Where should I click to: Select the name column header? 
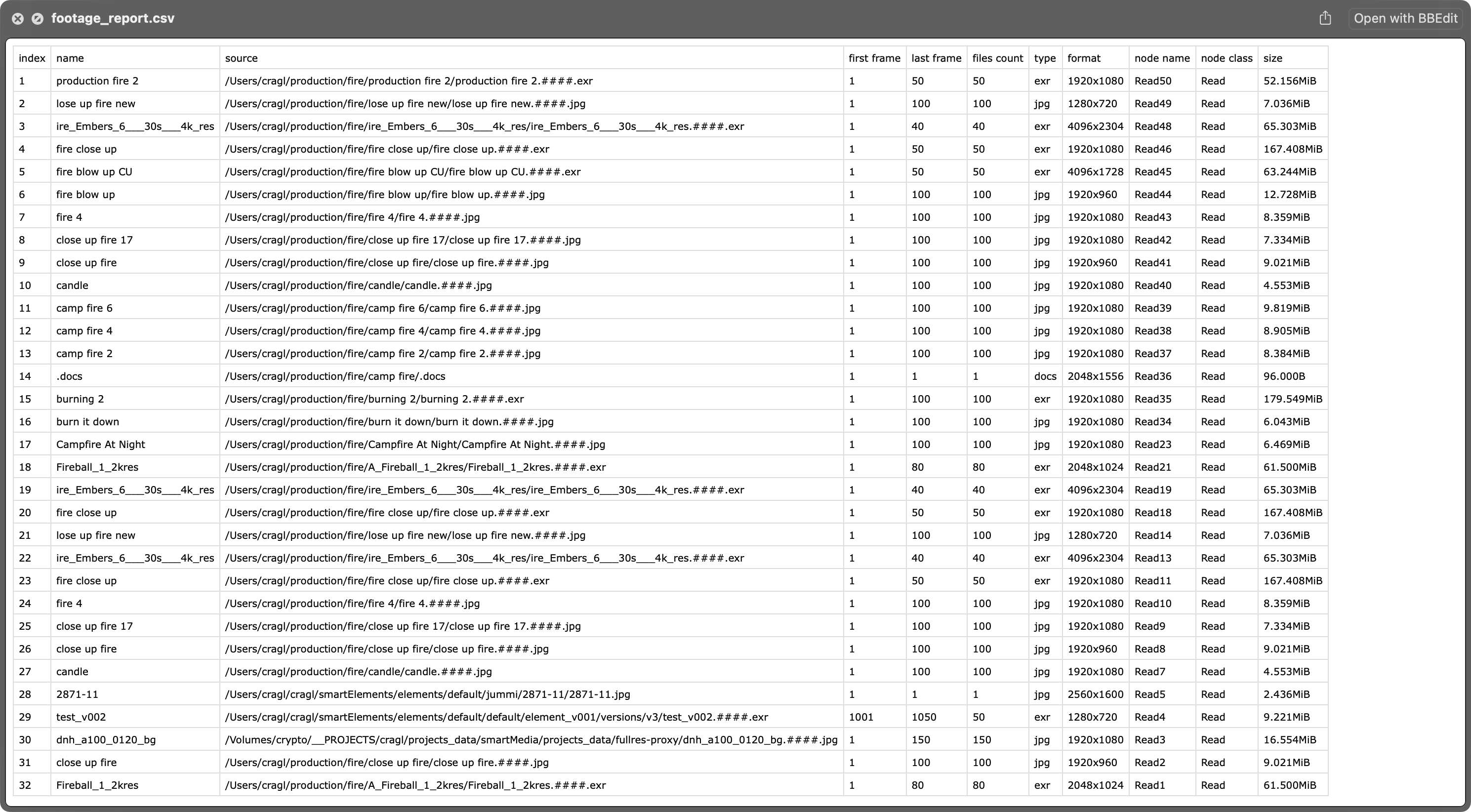click(x=69, y=58)
